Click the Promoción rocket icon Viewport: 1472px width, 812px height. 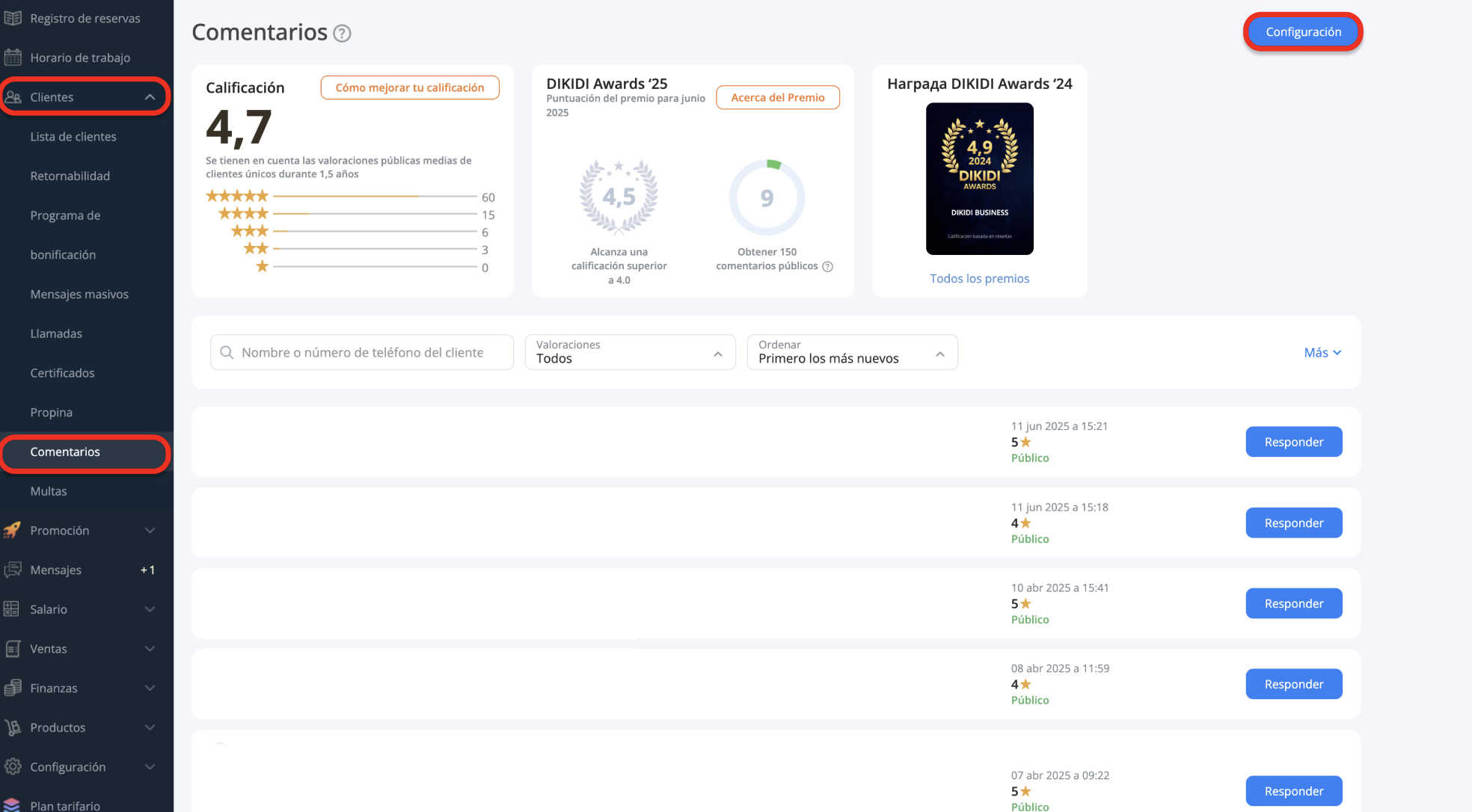click(x=13, y=530)
